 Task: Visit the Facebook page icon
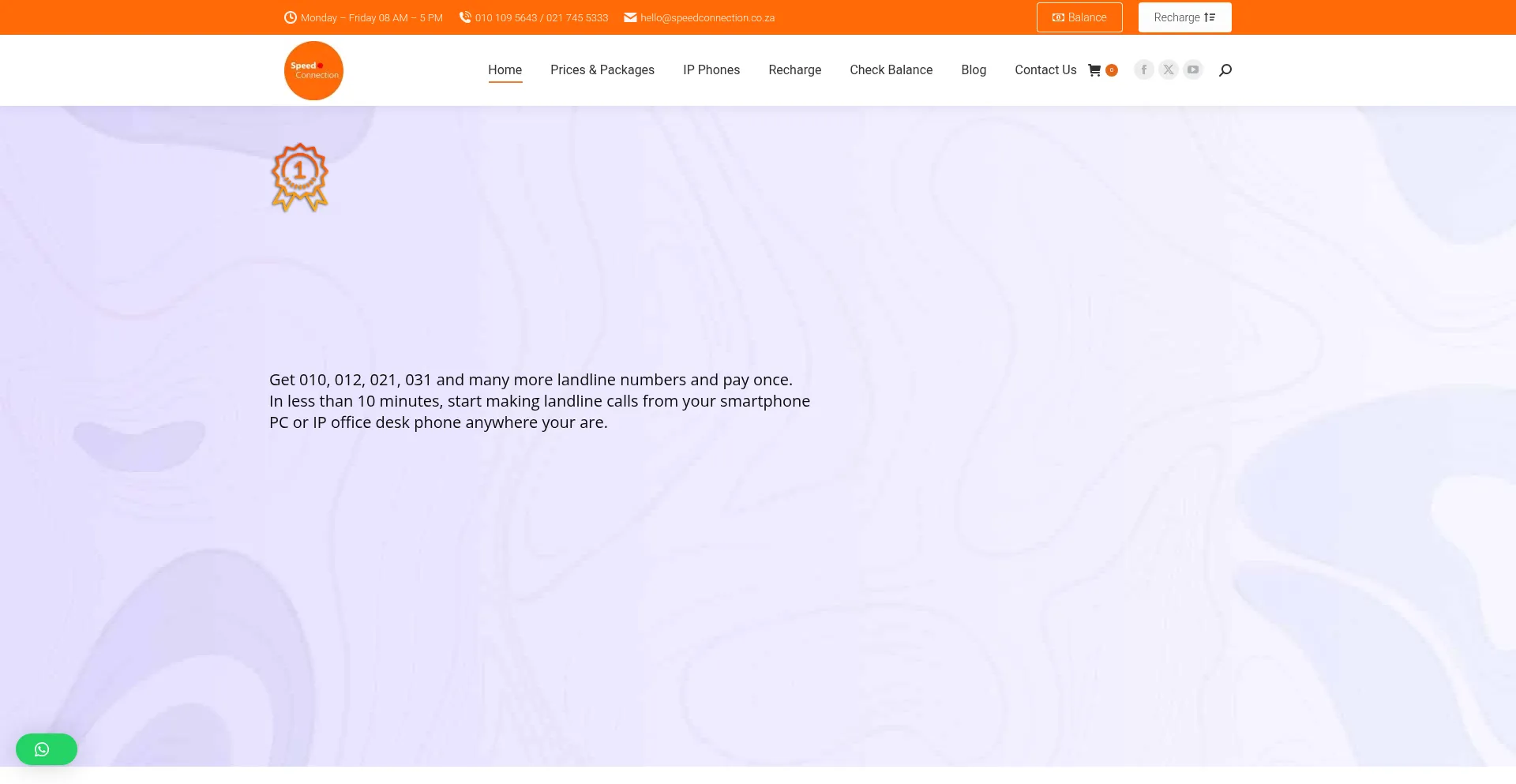coord(1143,70)
